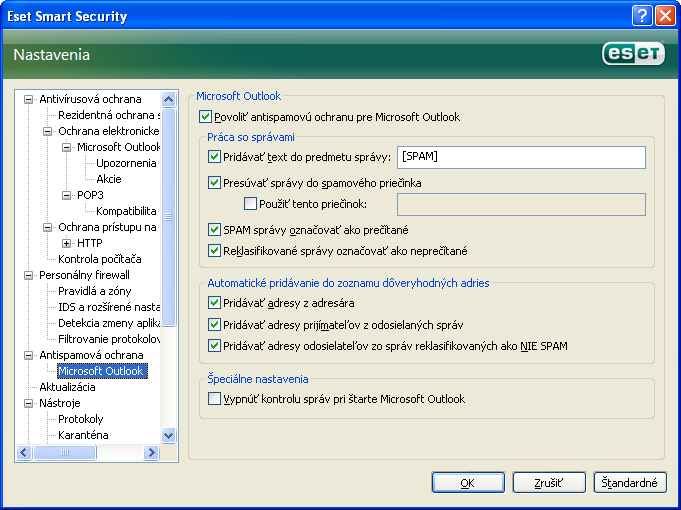Open Upozornenia settings item
Image resolution: width=681 pixels, height=510 pixels.
coord(126,163)
